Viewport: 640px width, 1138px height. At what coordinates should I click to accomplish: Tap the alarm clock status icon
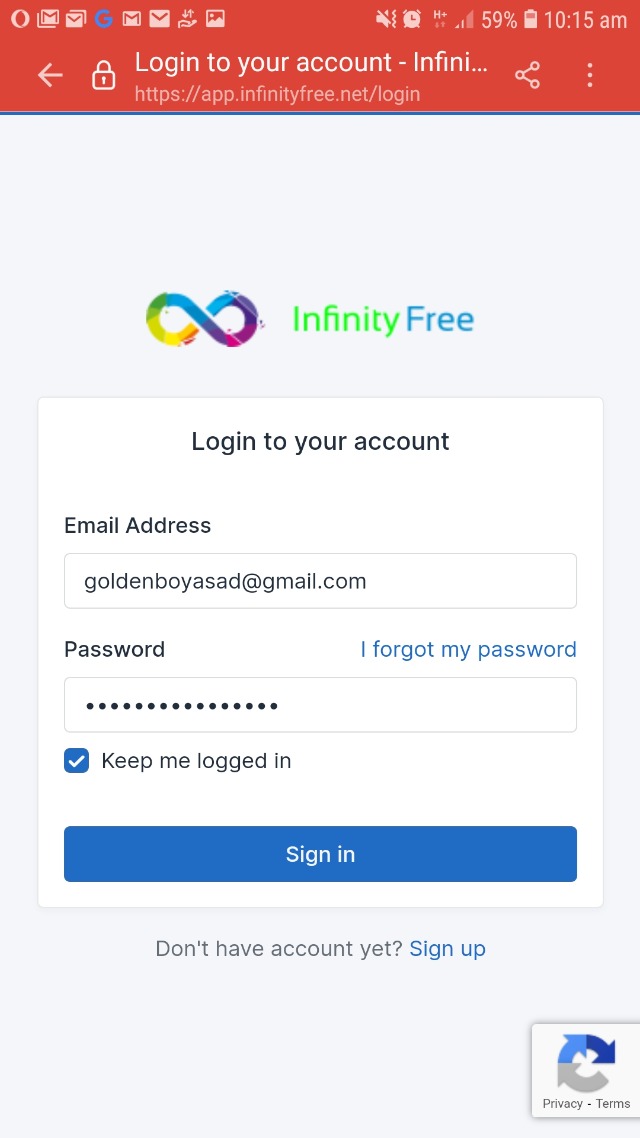412,18
